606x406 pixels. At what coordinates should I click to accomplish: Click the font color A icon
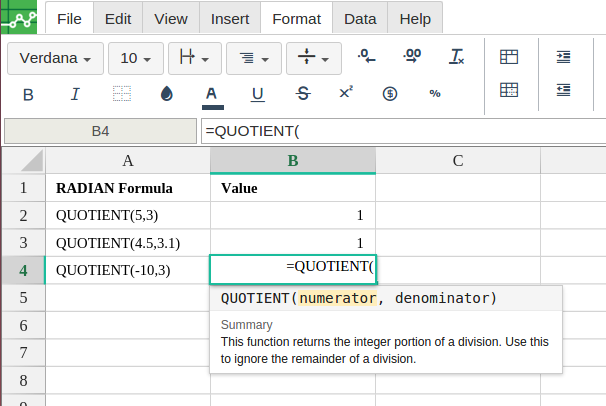coord(211,94)
